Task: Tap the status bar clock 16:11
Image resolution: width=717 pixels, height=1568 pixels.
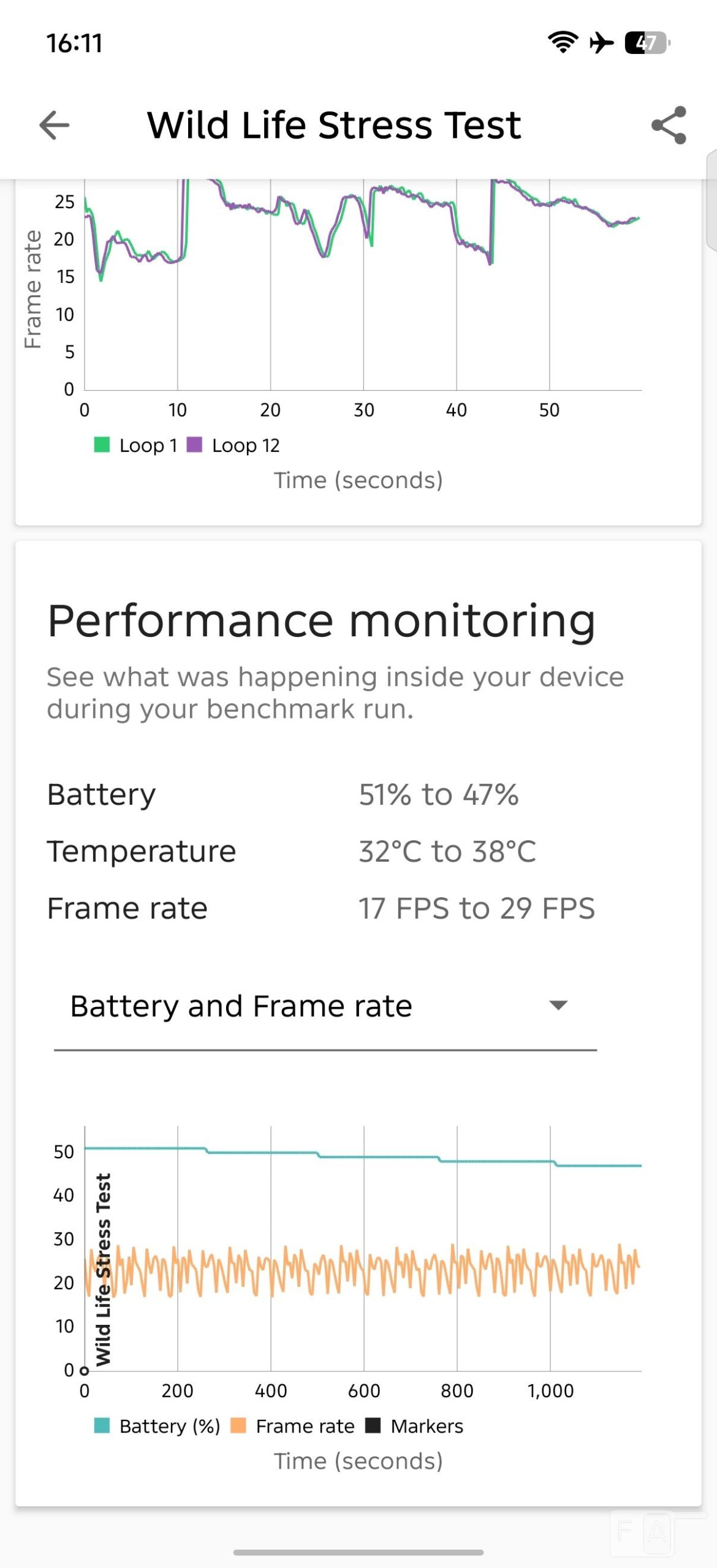Action: click(x=74, y=43)
